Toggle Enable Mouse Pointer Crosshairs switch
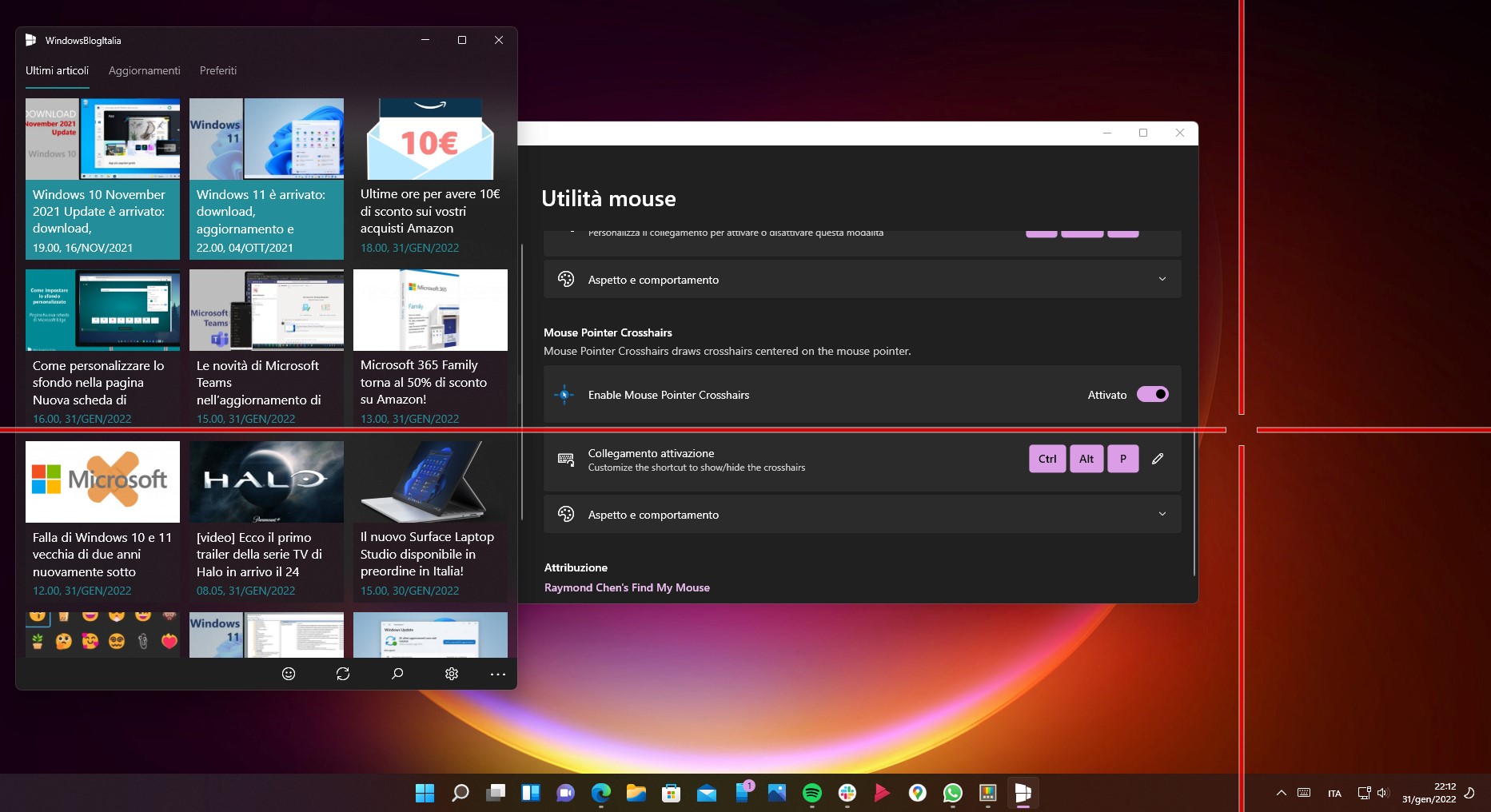This screenshot has height=812, width=1491. point(1153,394)
